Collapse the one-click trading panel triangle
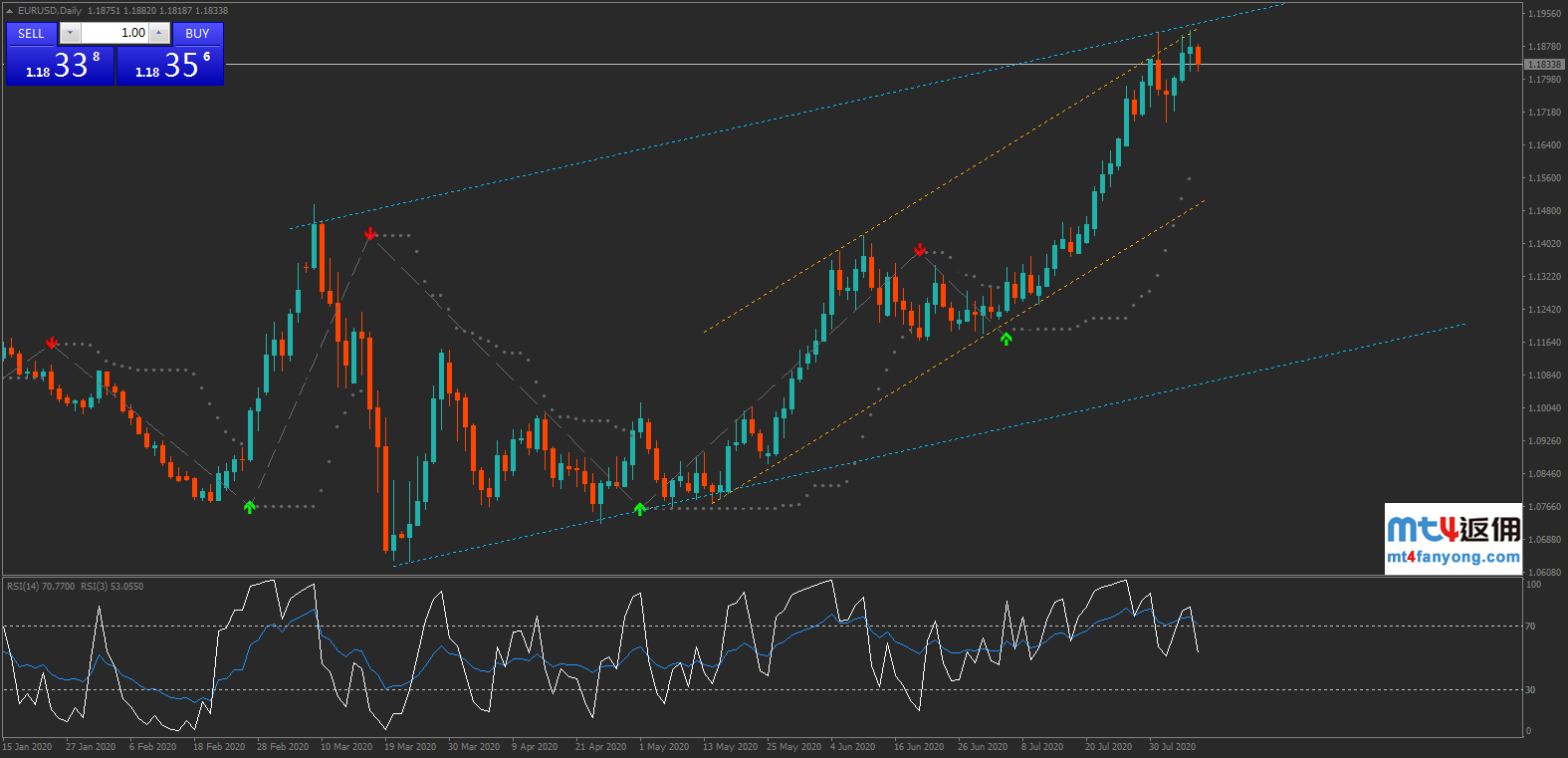The width and height of the screenshot is (1568, 758). click(x=10, y=11)
